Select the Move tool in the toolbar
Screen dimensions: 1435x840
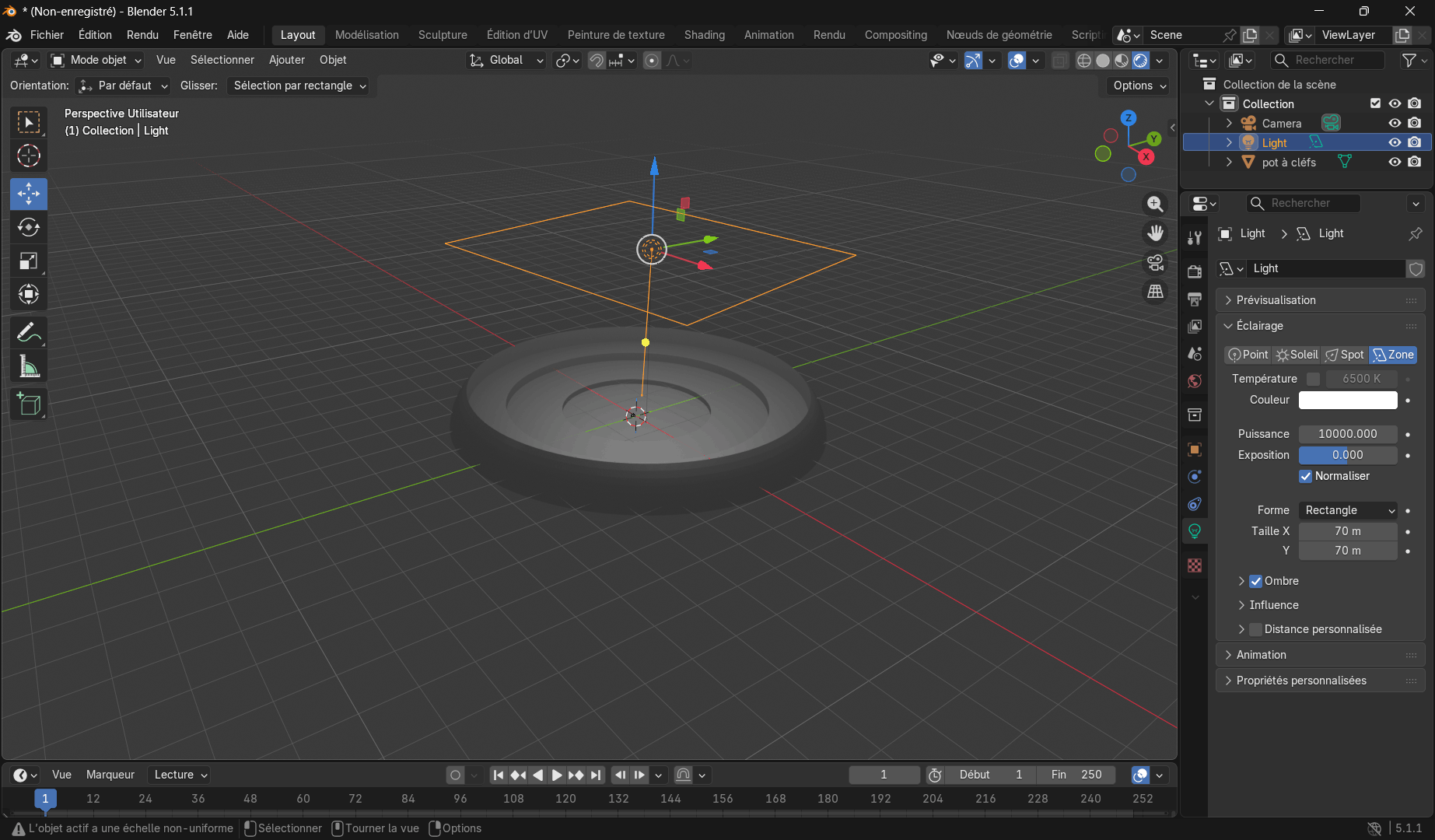pyautogui.click(x=29, y=194)
